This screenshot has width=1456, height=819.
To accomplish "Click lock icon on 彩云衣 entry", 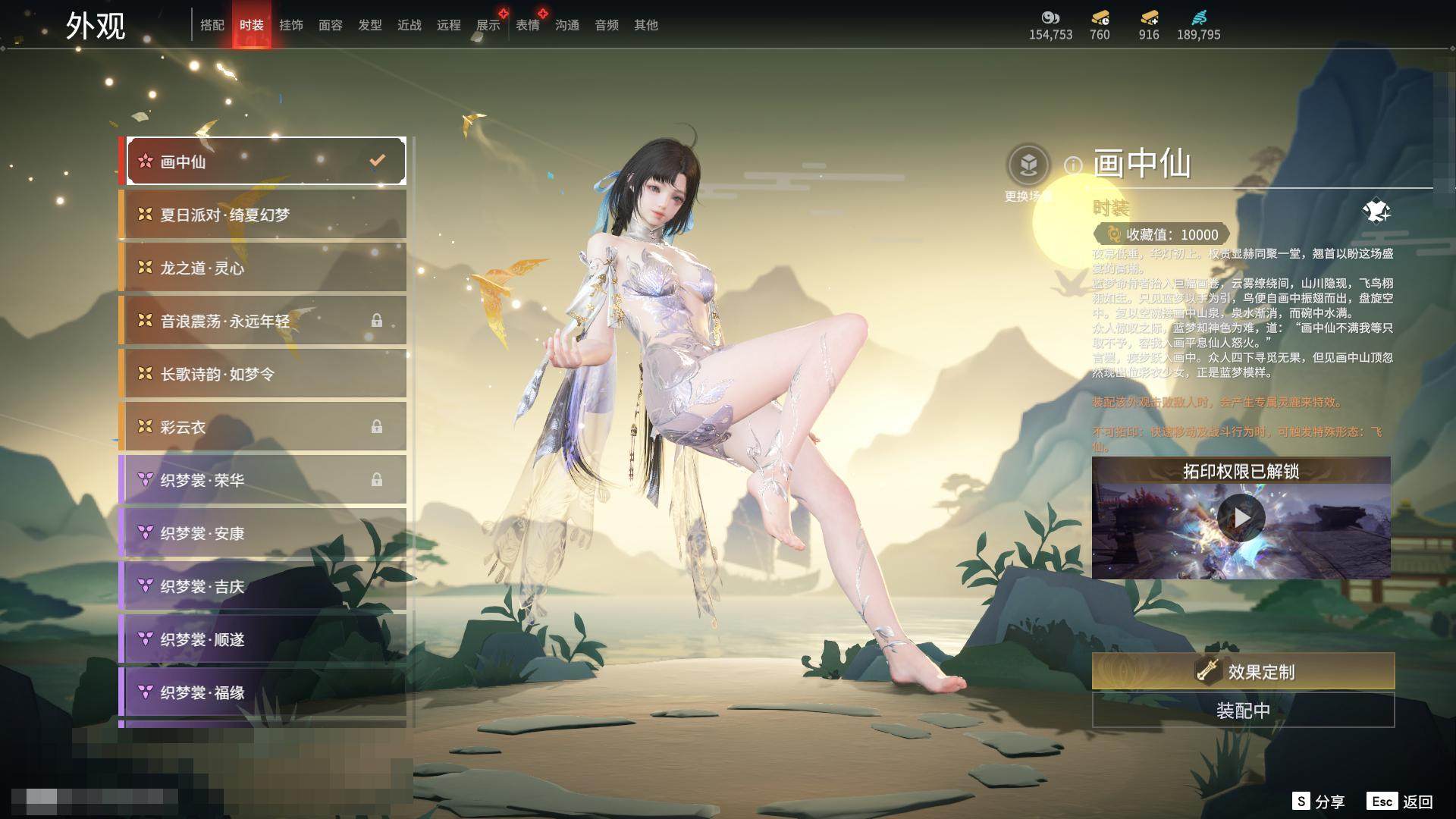I will click(376, 427).
